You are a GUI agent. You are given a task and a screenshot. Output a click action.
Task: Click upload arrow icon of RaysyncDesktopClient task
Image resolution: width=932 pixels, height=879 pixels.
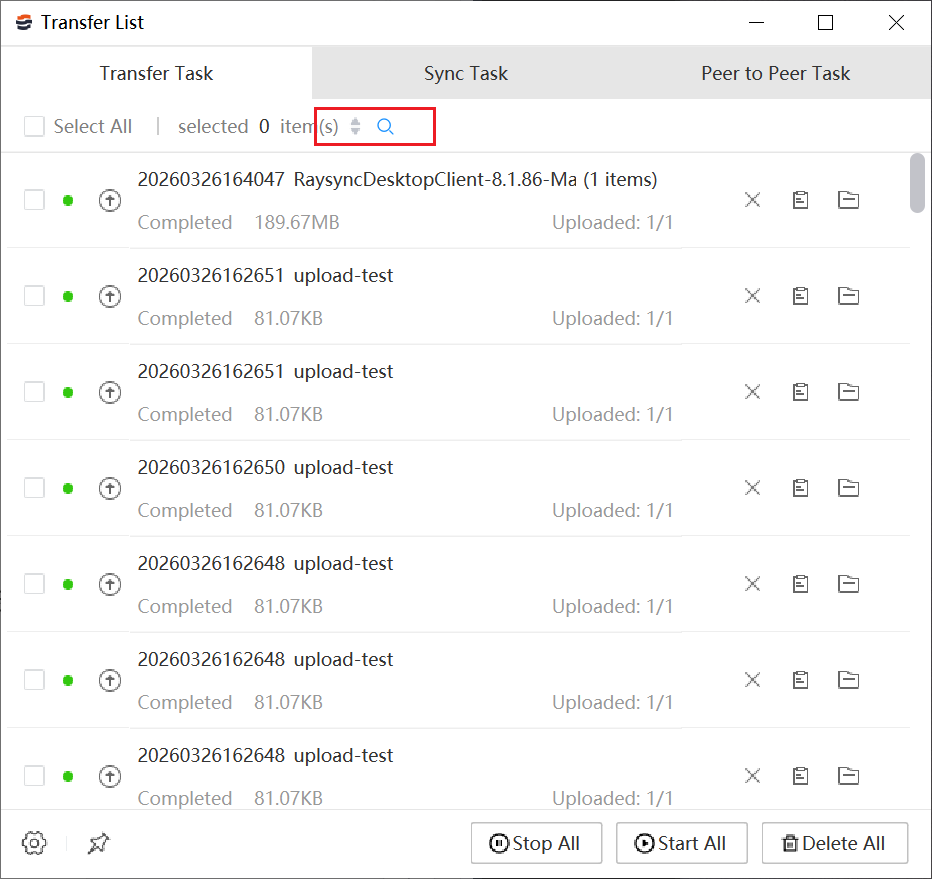click(110, 200)
